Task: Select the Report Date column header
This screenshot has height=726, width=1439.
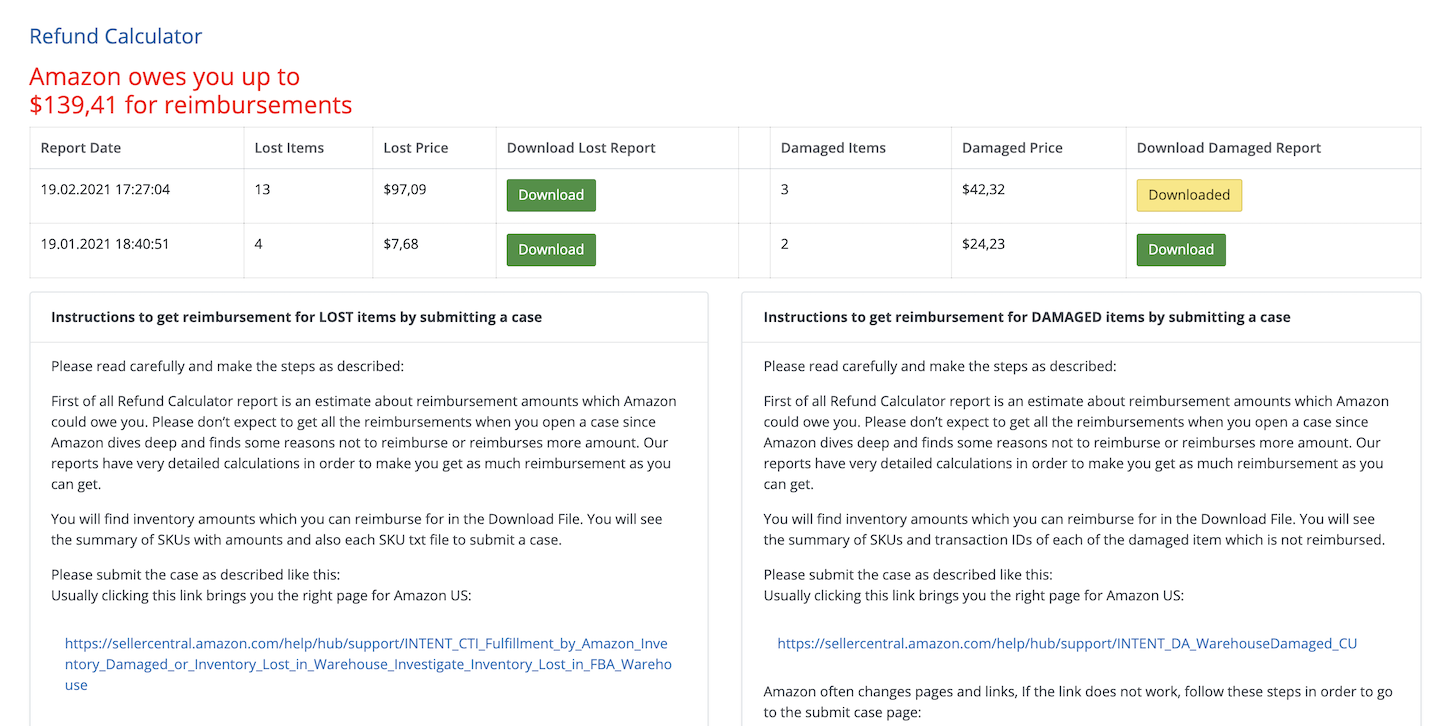Action: 81,148
